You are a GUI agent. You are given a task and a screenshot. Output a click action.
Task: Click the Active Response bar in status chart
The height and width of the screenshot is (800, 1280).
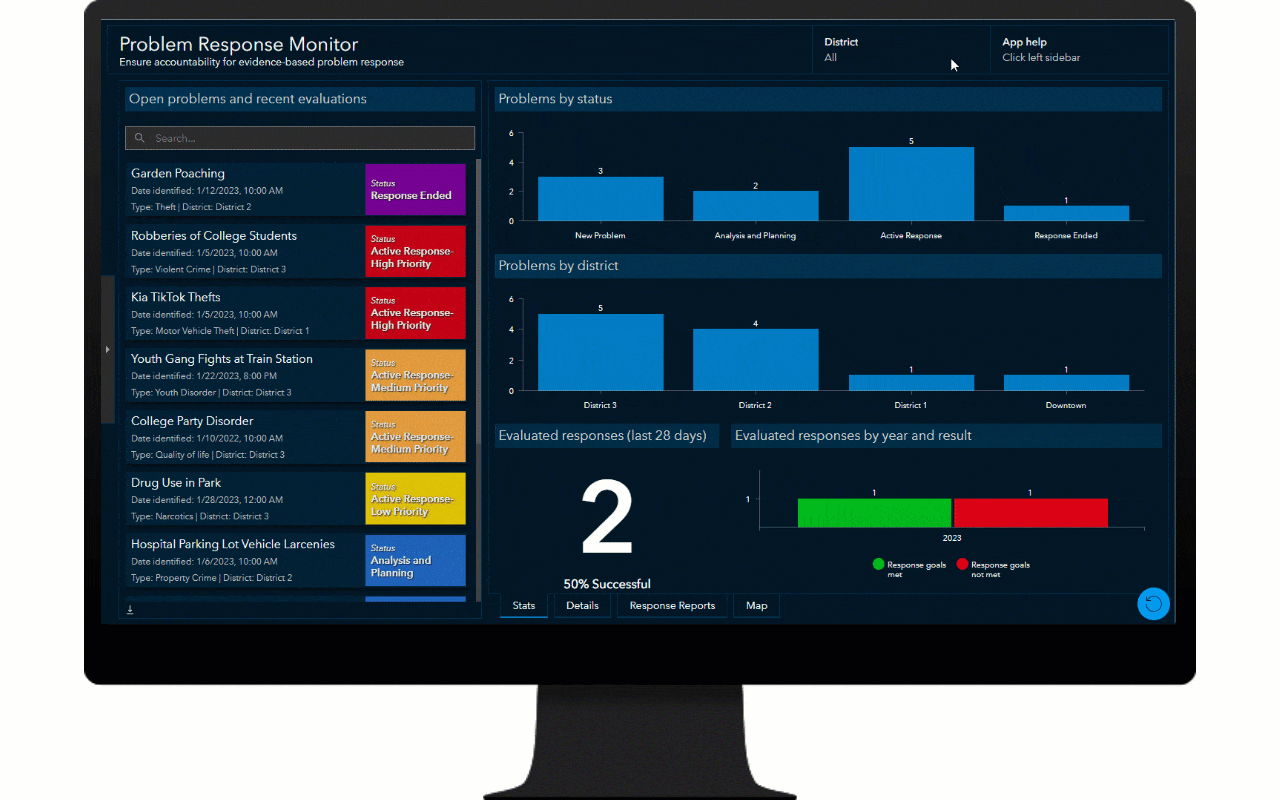point(911,185)
